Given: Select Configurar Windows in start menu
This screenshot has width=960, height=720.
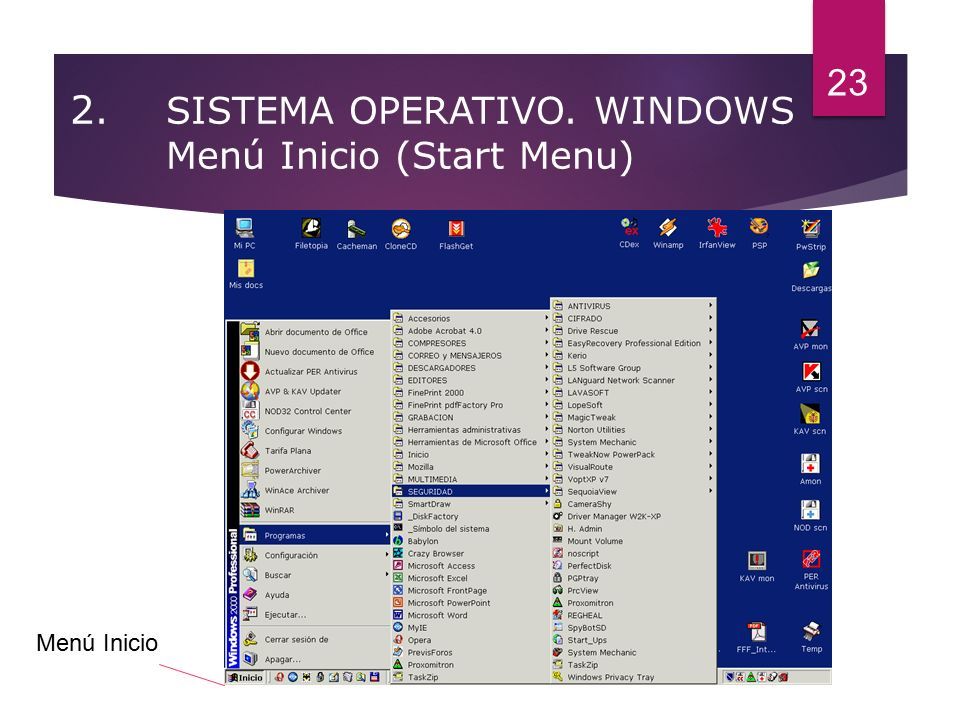Looking at the screenshot, I should (x=313, y=431).
